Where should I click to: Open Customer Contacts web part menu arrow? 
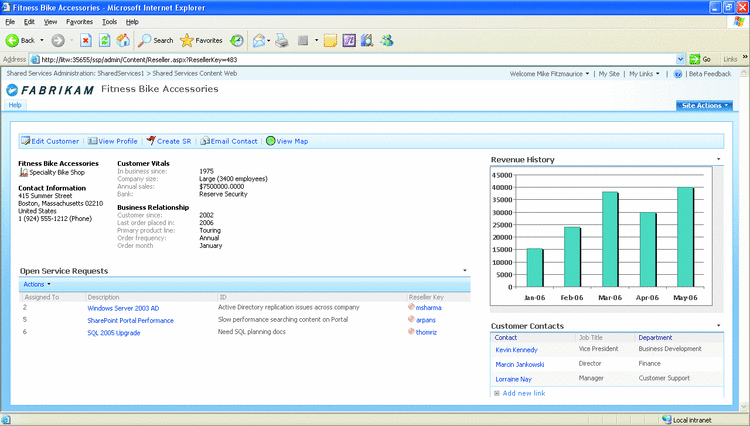pyautogui.click(x=718, y=326)
